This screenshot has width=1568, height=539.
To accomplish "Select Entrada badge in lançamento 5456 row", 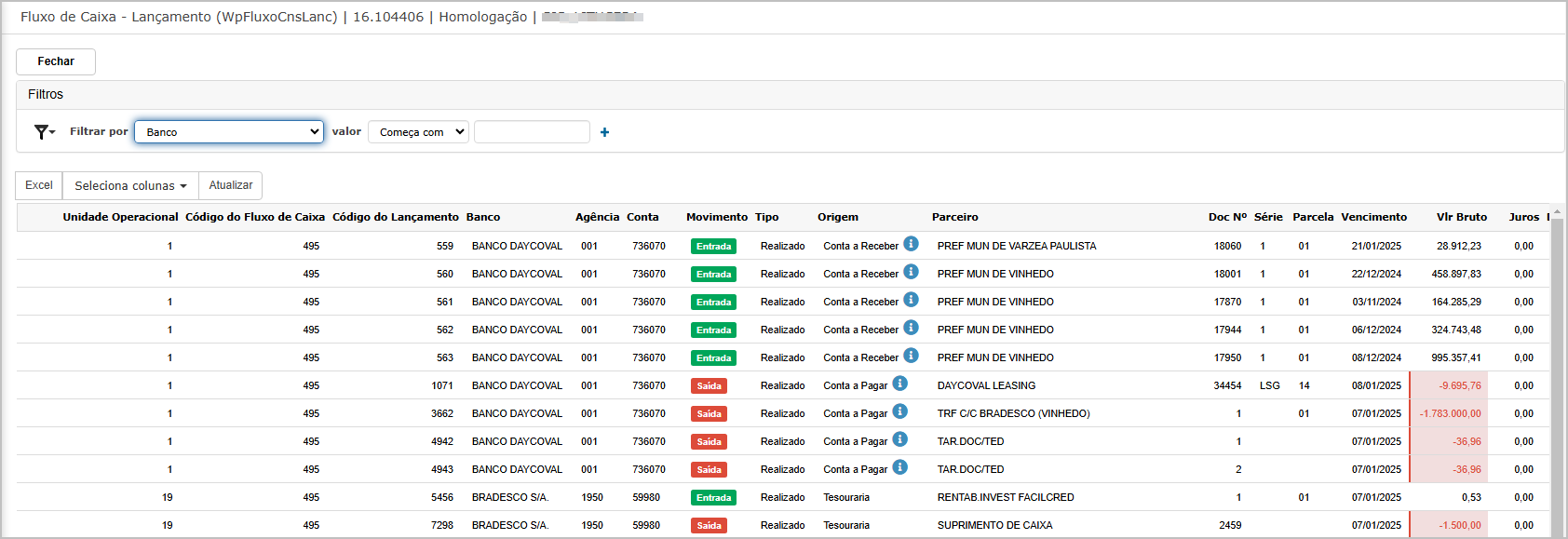I will 714,498.
